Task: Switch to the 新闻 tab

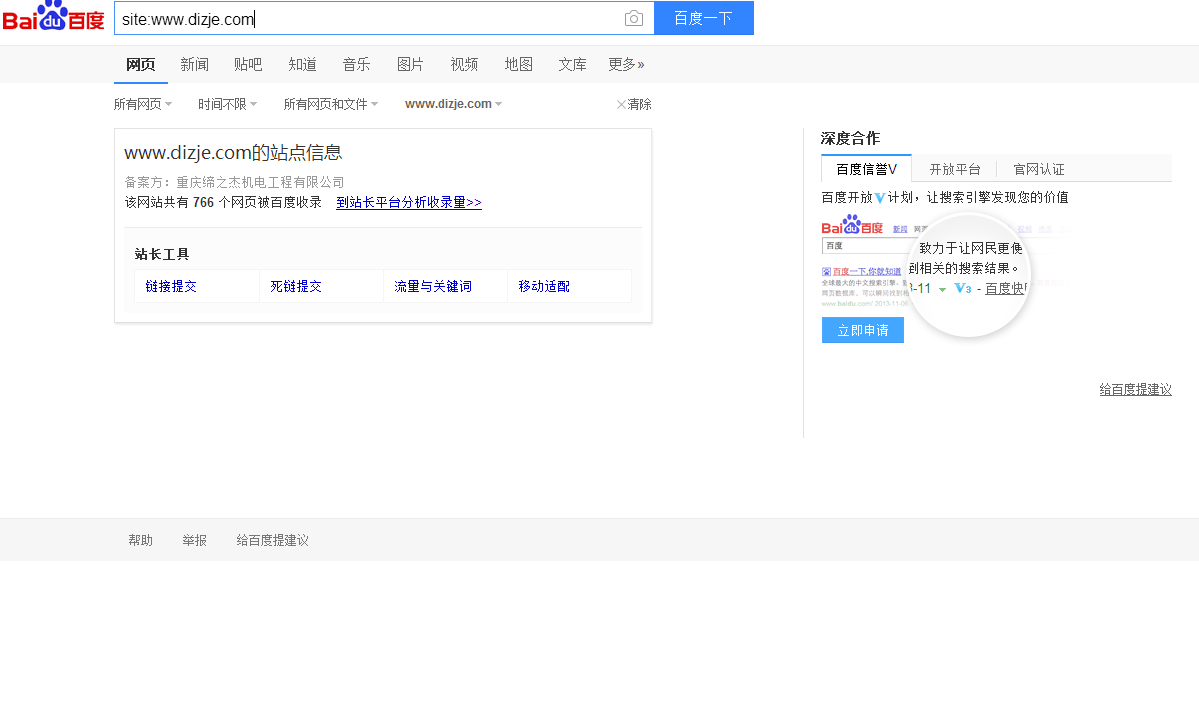Action: (194, 64)
